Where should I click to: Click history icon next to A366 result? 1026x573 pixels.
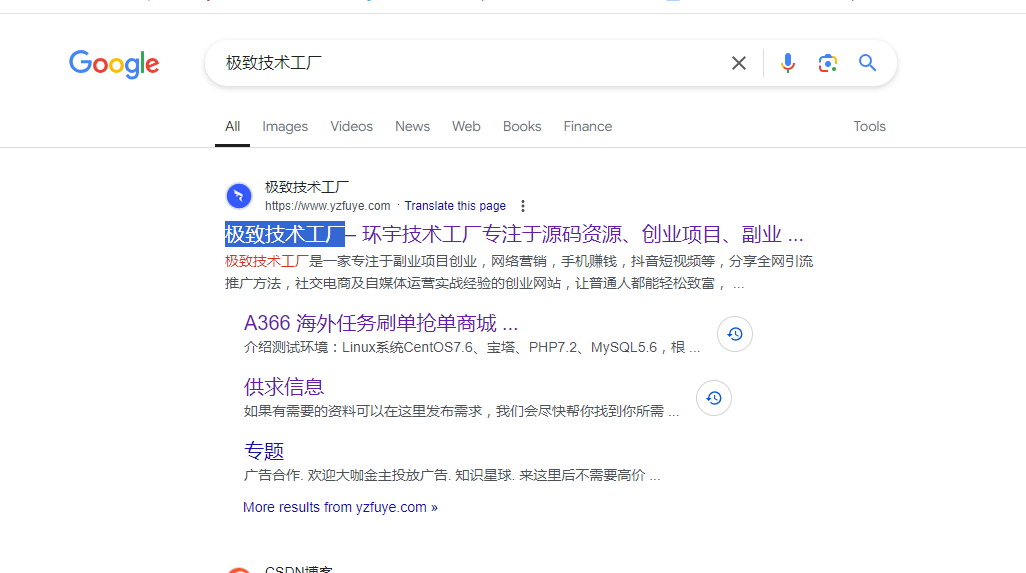tap(735, 334)
